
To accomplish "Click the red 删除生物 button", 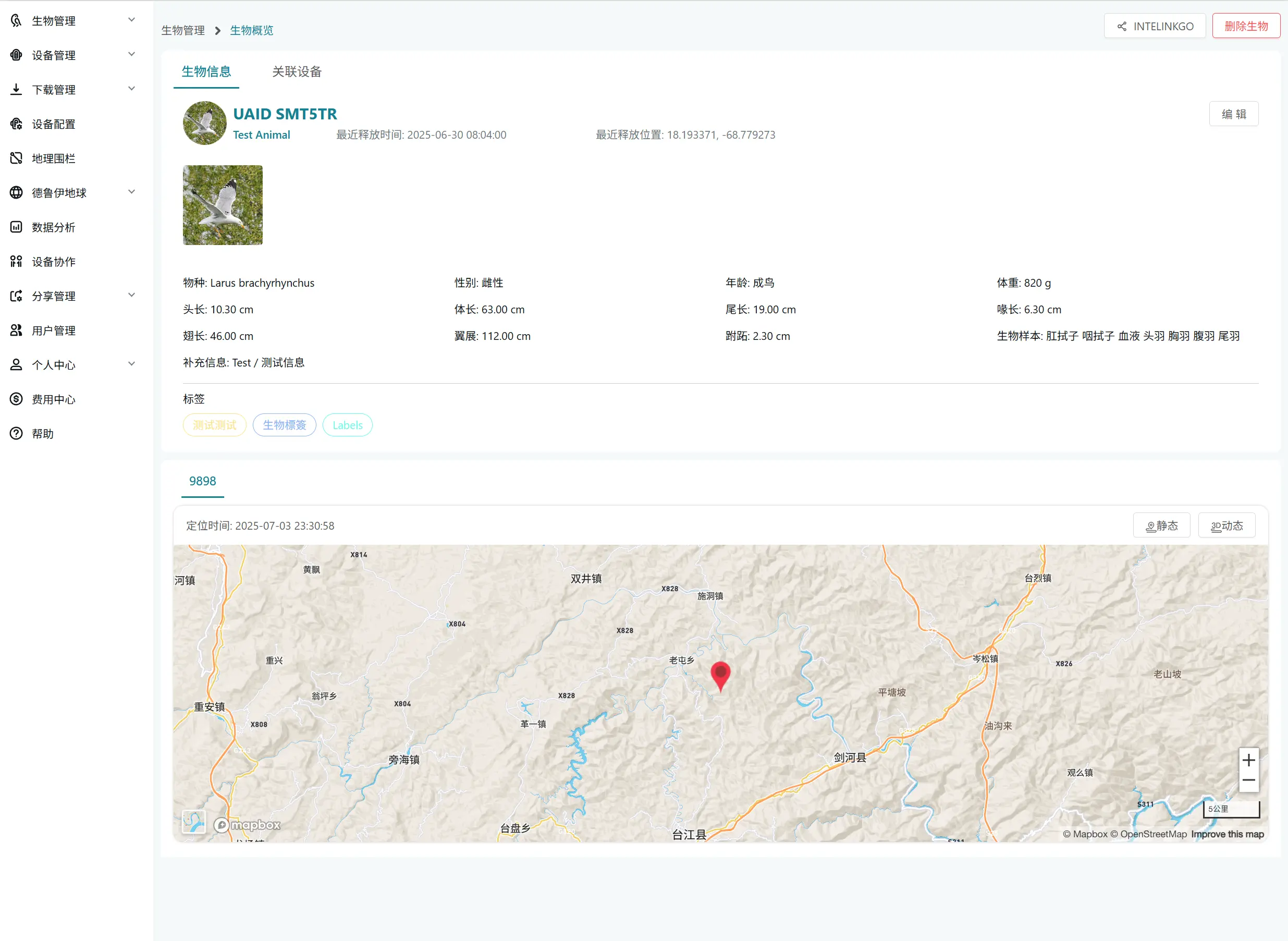I will (x=1245, y=26).
